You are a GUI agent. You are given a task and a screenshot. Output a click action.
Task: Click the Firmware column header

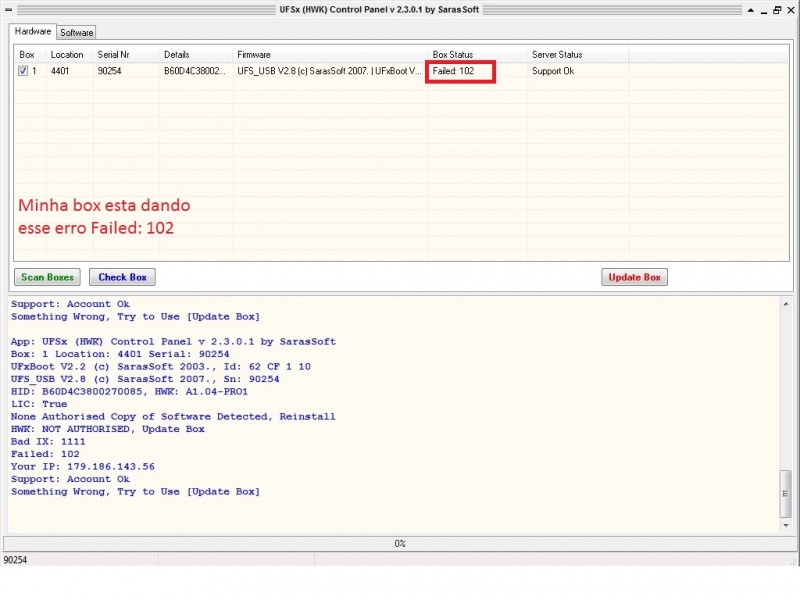coord(331,55)
